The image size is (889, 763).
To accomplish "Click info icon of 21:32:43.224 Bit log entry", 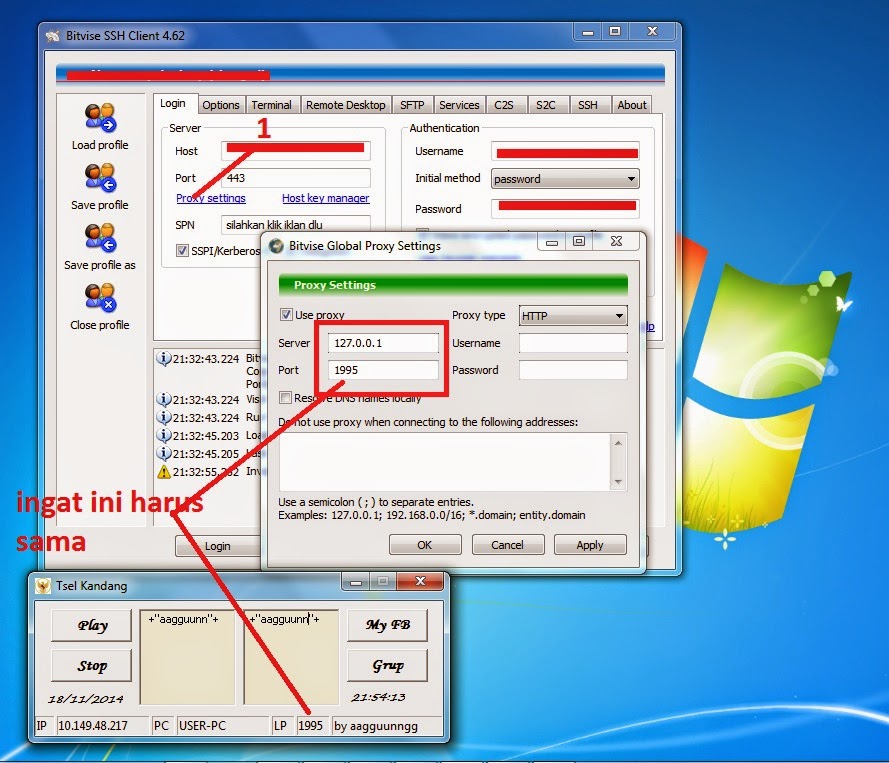I will point(163,359).
